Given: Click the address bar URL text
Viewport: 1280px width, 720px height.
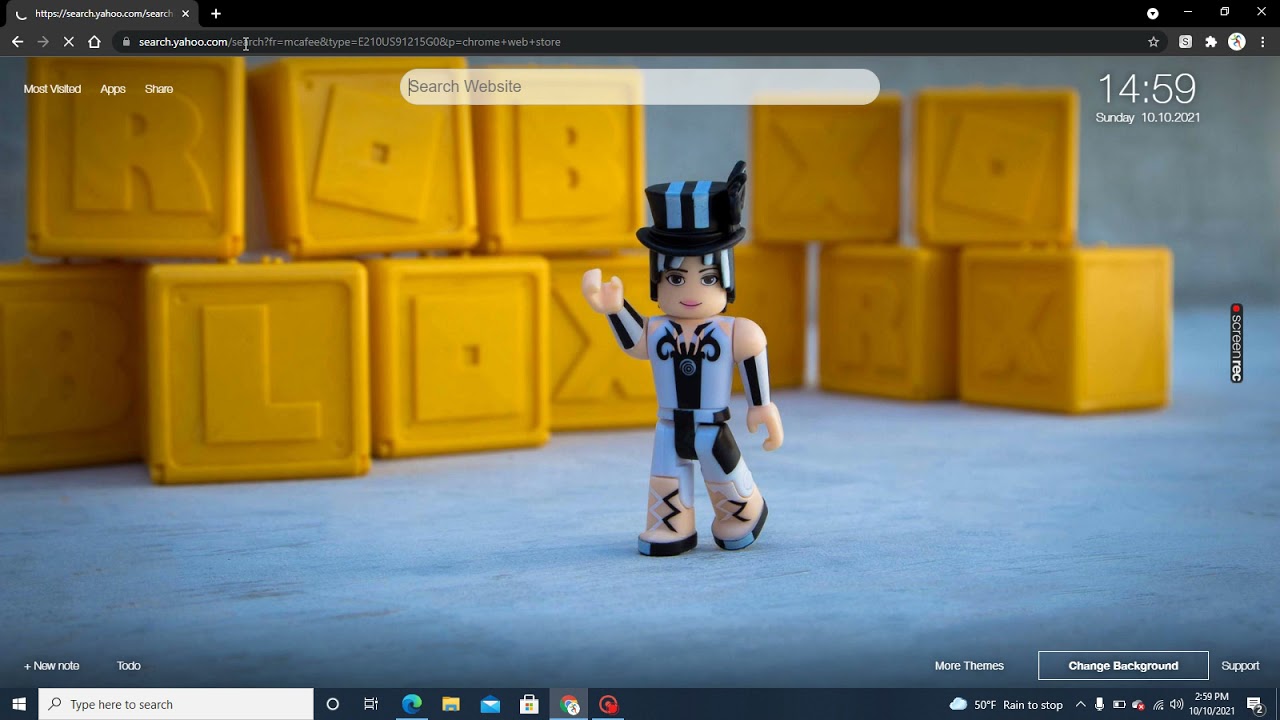Looking at the screenshot, I should pos(350,42).
